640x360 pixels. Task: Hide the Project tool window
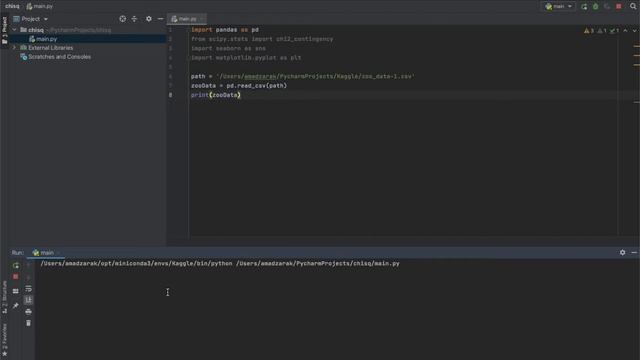coord(160,19)
